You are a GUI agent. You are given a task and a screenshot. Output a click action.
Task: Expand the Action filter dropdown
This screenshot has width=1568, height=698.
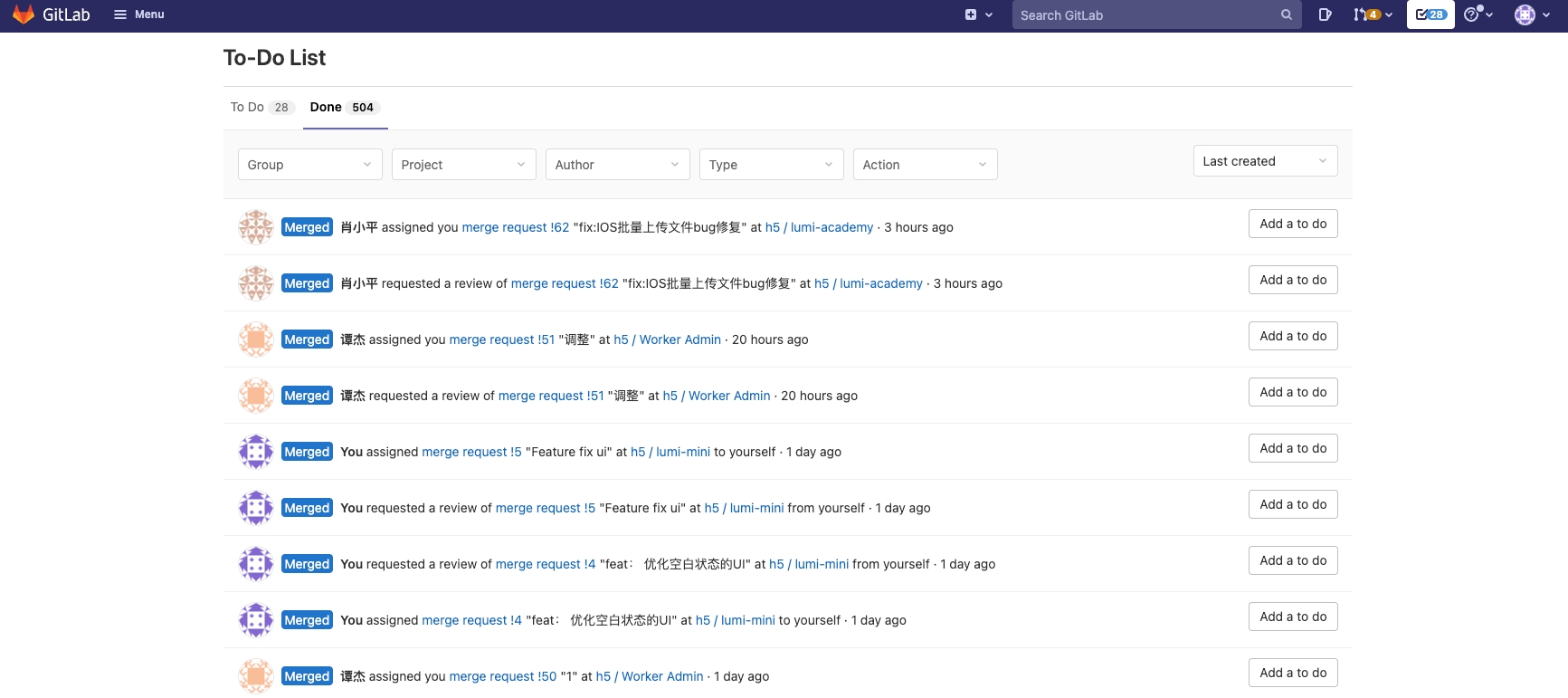(x=925, y=165)
